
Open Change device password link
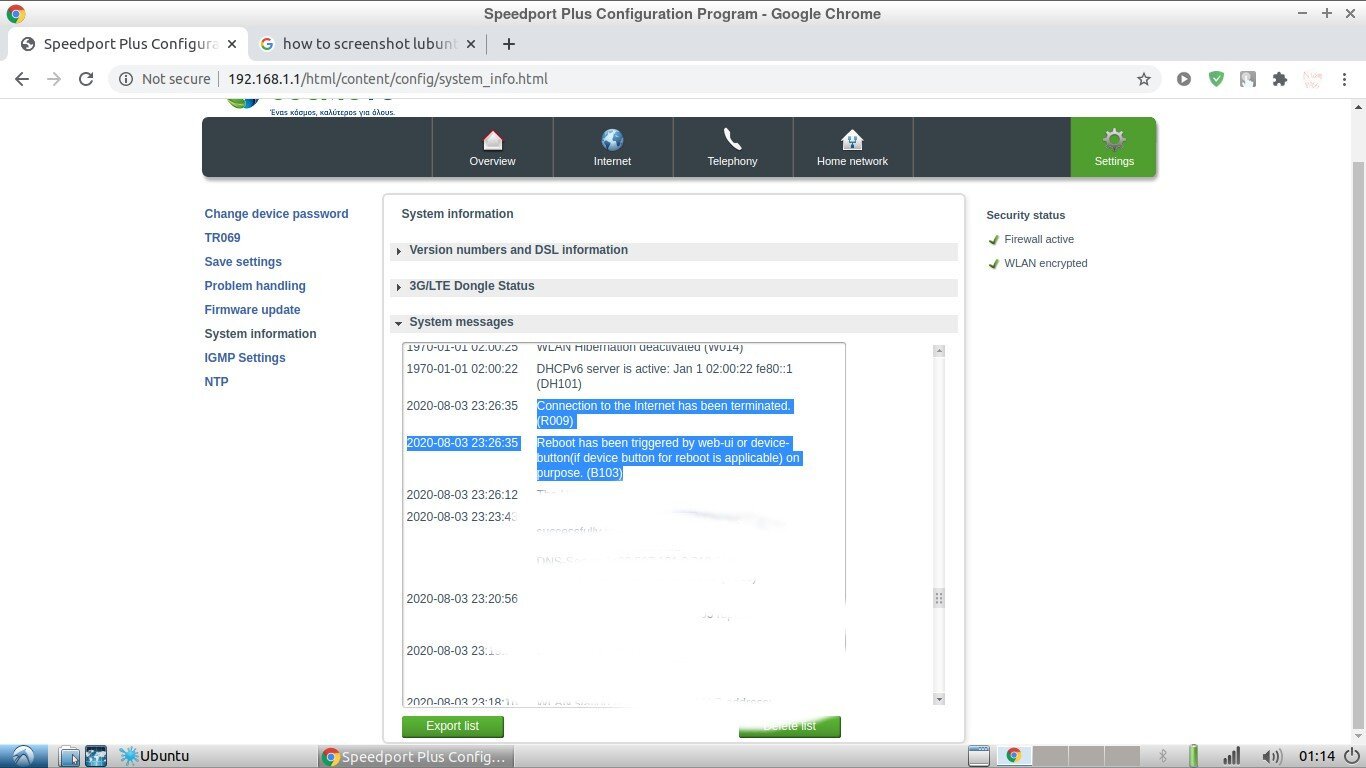pyautogui.click(x=276, y=214)
